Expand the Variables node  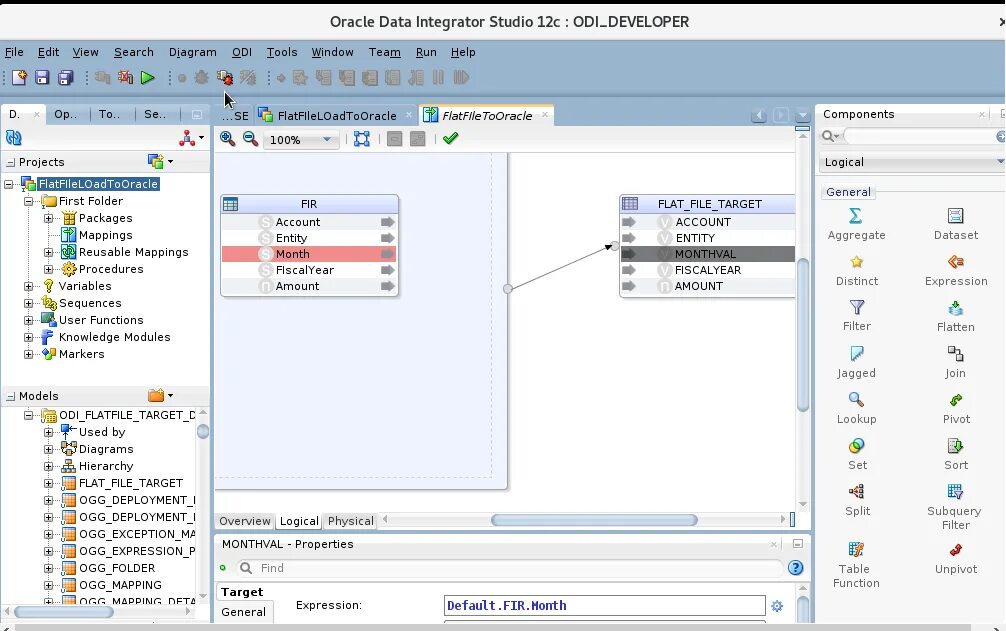[28, 286]
